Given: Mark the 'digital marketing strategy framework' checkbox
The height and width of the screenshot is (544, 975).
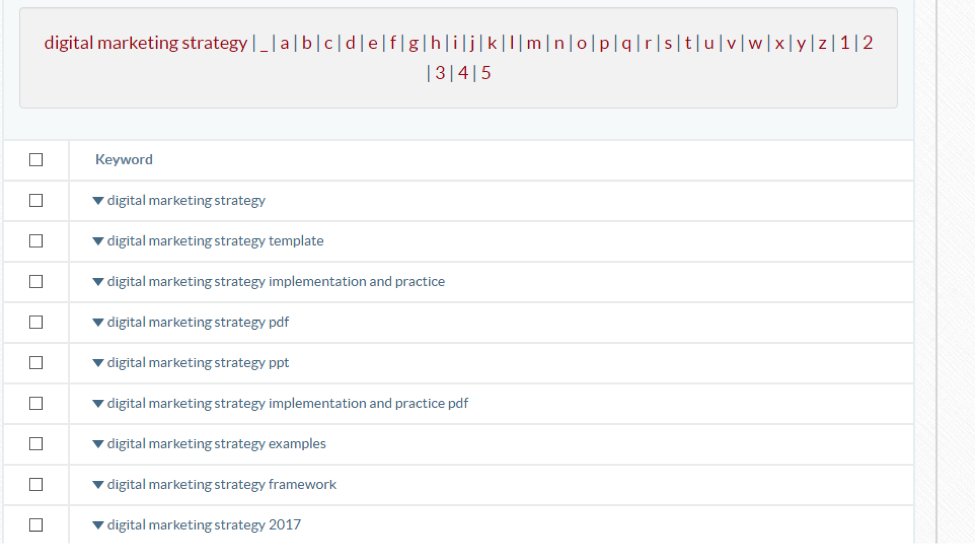Looking at the screenshot, I should (x=36, y=484).
